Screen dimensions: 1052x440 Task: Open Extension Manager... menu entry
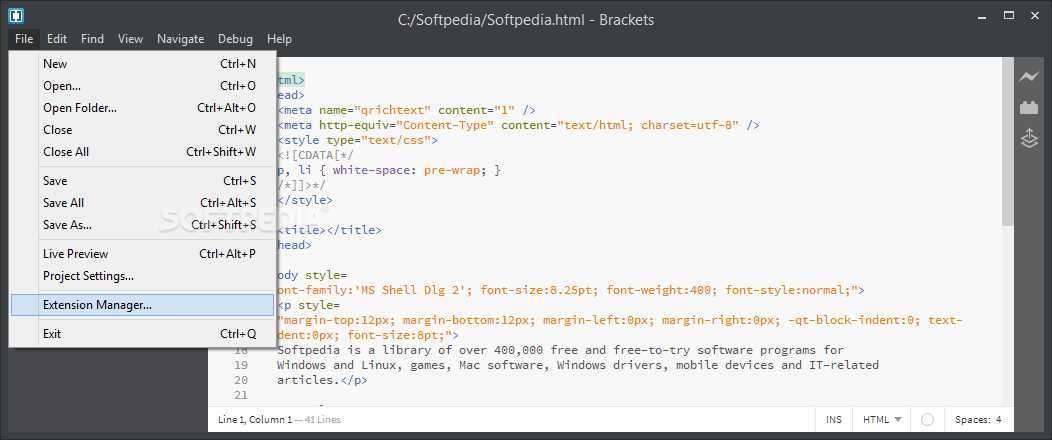pyautogui.click(x=142, y=305)
